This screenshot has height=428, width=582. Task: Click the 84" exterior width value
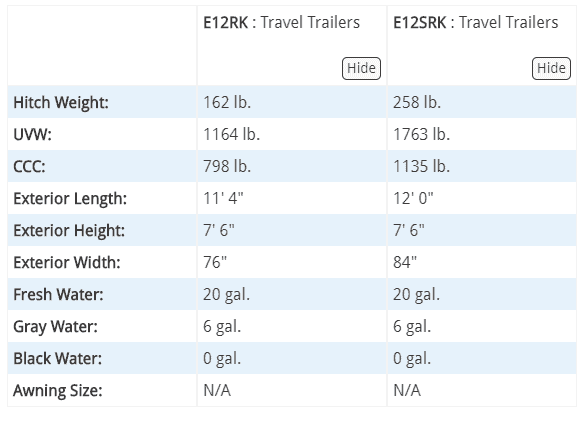[405, 262]
